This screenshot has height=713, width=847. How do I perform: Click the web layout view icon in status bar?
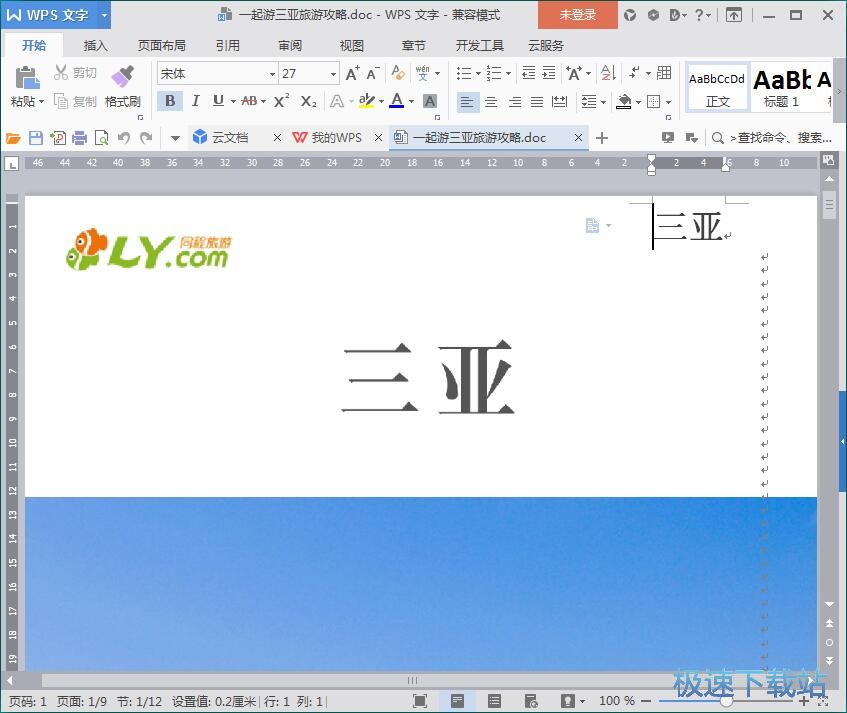click(531, 701)
